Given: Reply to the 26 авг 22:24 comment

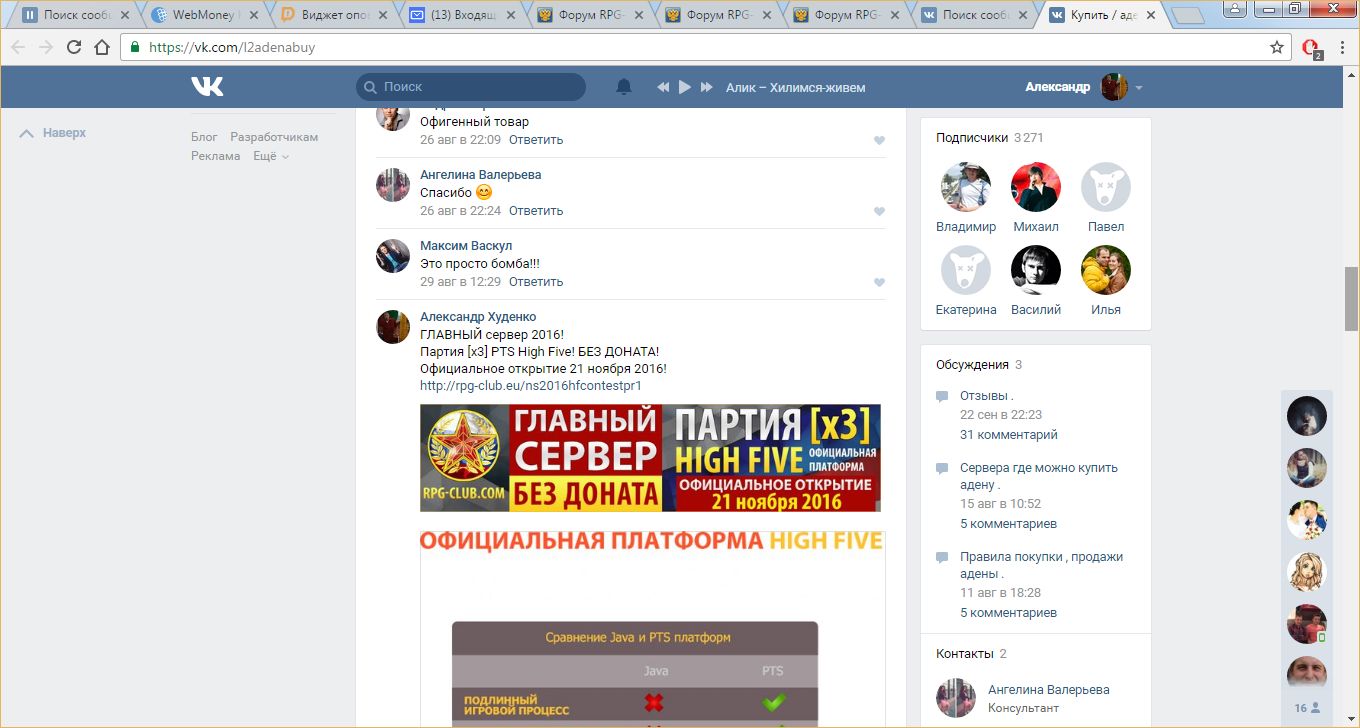Looking at the screenshot, I should [536, 211].
